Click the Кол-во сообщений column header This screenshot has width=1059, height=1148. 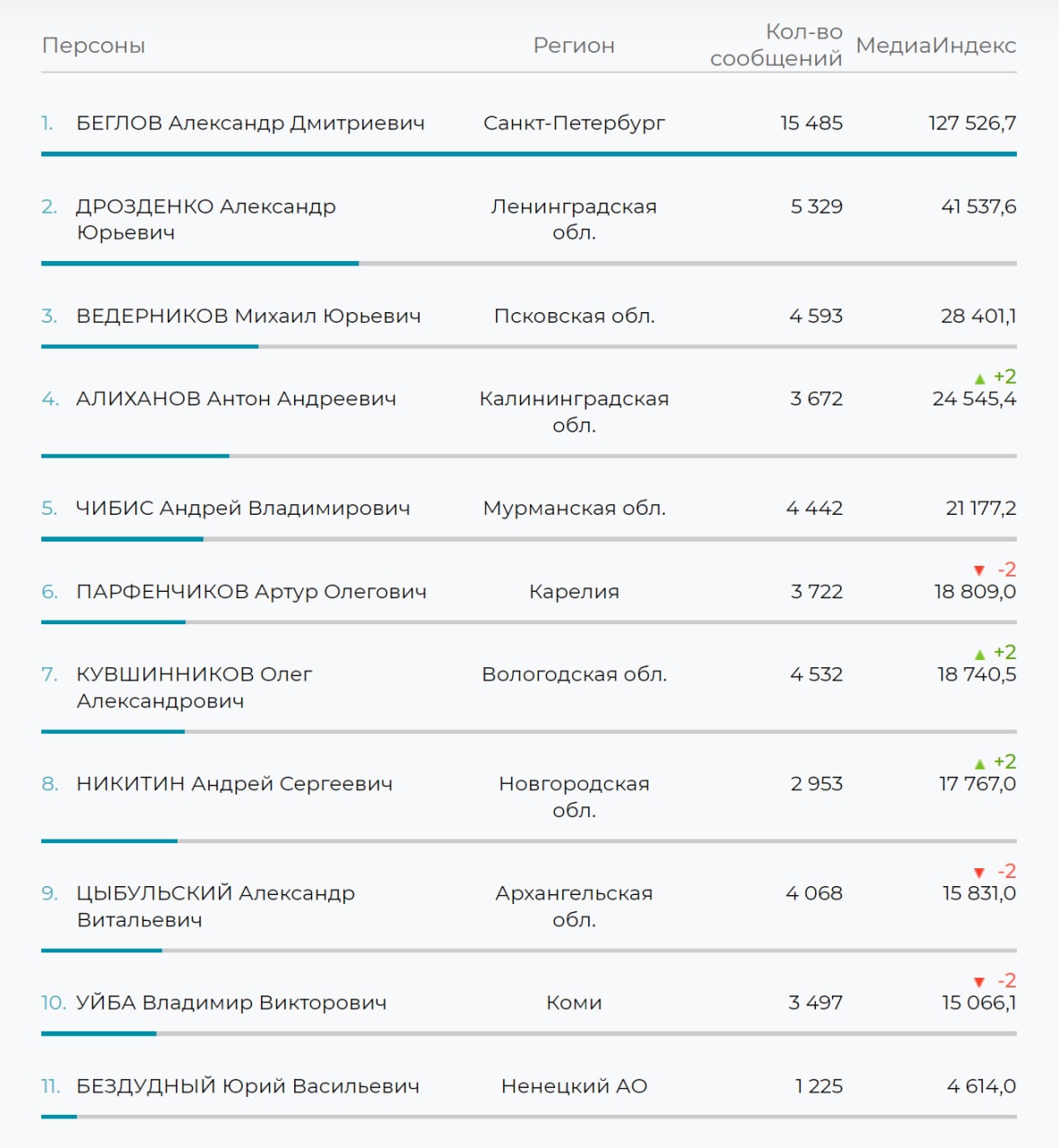(x=777, y=46)
